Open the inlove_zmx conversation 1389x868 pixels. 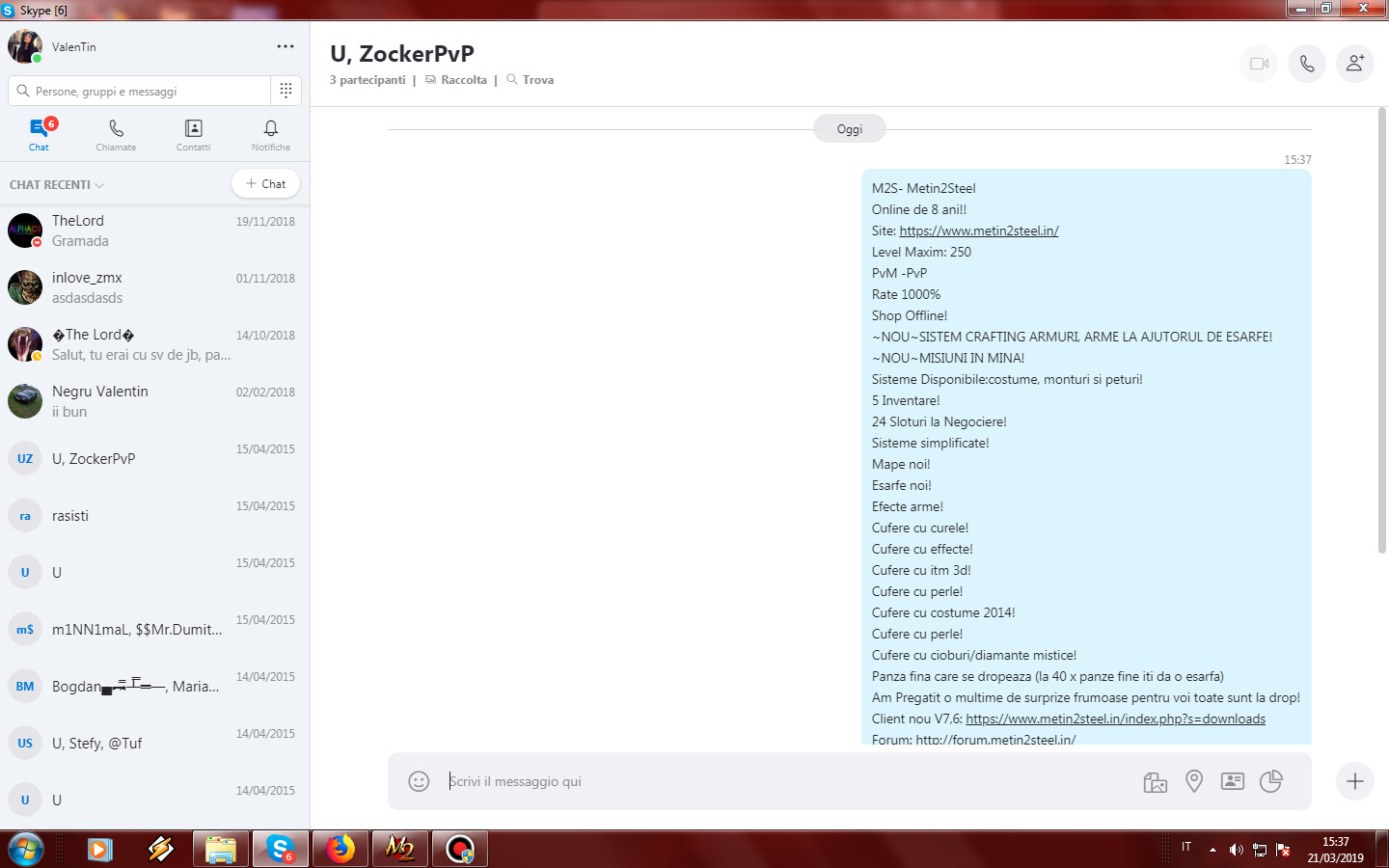pos(154,287)
